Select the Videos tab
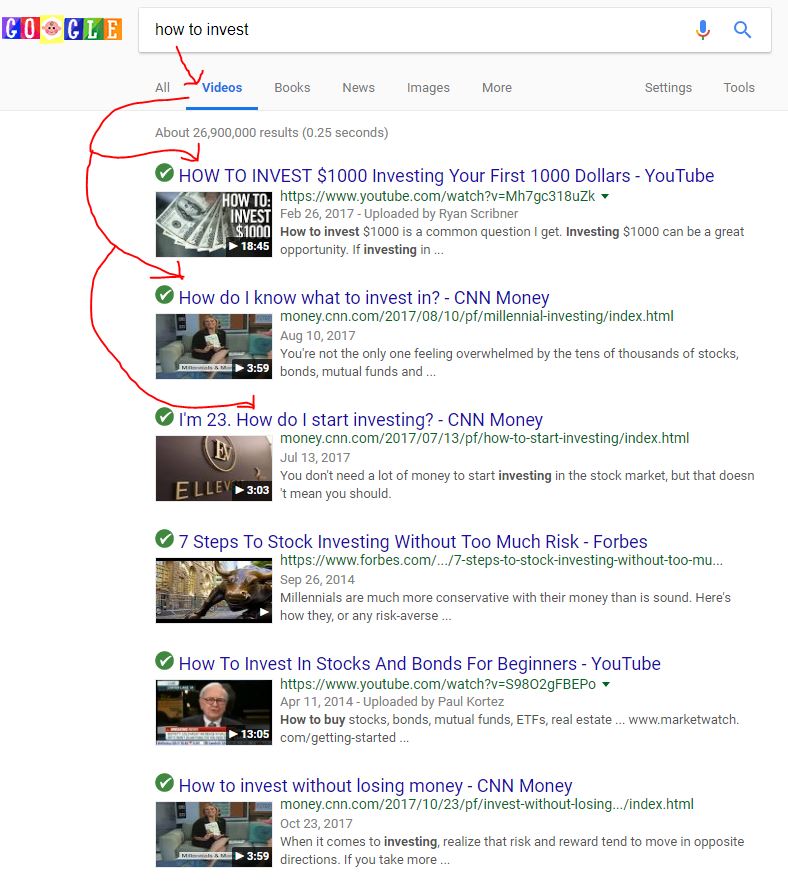 pos(222,88)
